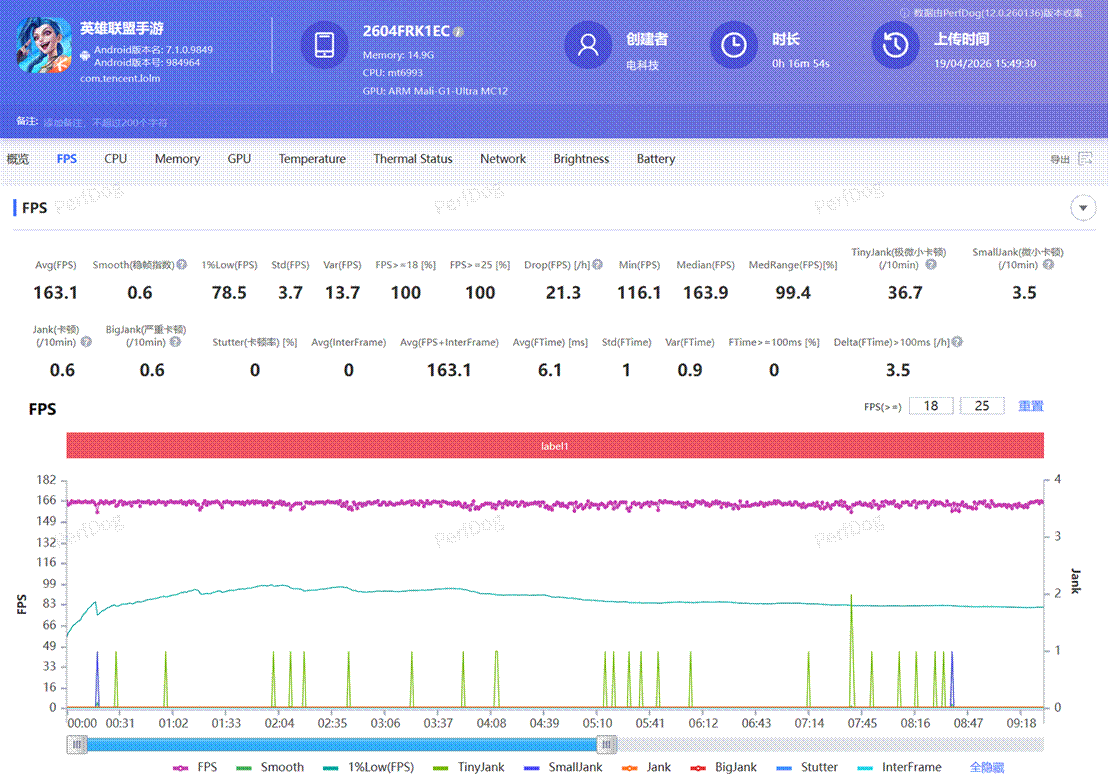Image resolution: width=1108 pixels, height=782 pixels.
Task: Click the help icon next to Delta(FTime)>100ms
Action: [x=957, y=342]
